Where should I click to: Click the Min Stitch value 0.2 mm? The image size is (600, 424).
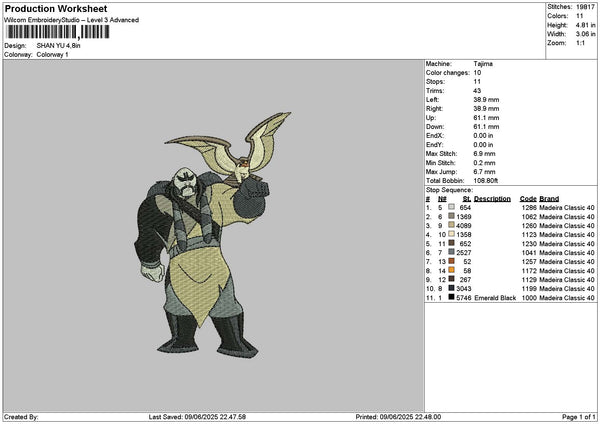tap(484, 163)
